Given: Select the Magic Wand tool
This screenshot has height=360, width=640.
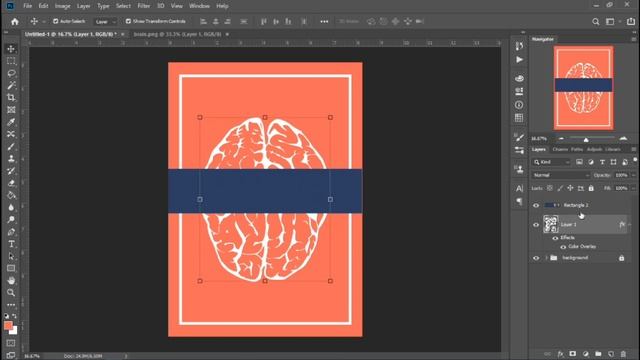Looking at the screenshot, I should click(x=11, y=85).
